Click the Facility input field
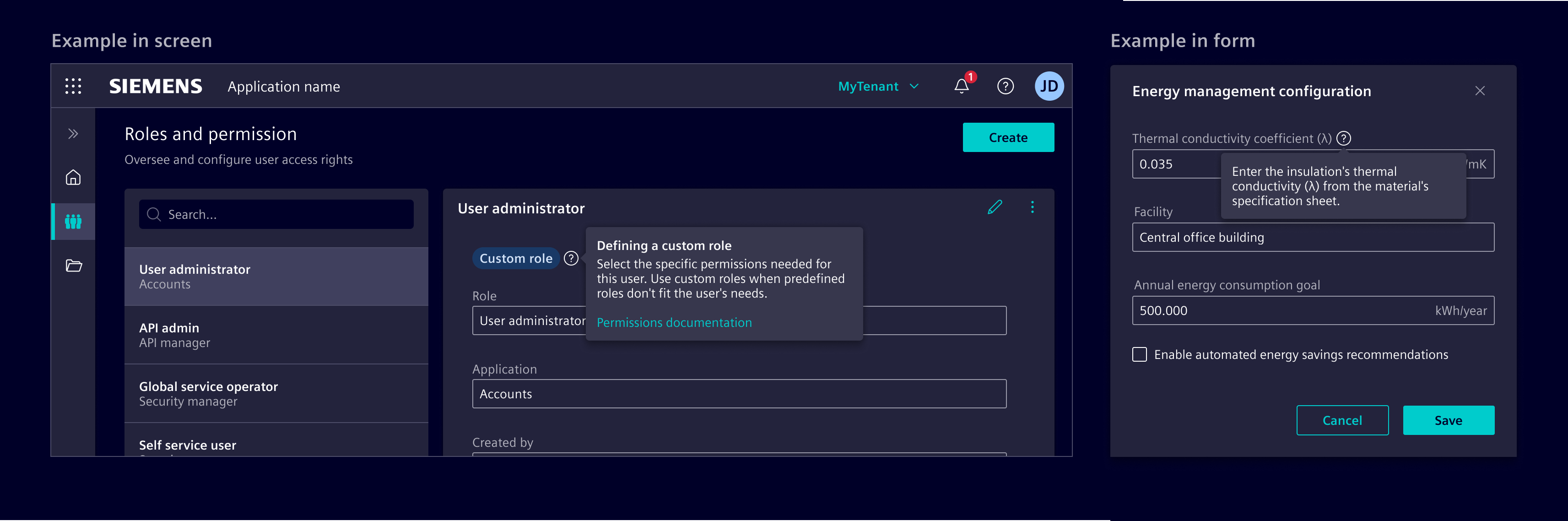 pos(1312,237)
